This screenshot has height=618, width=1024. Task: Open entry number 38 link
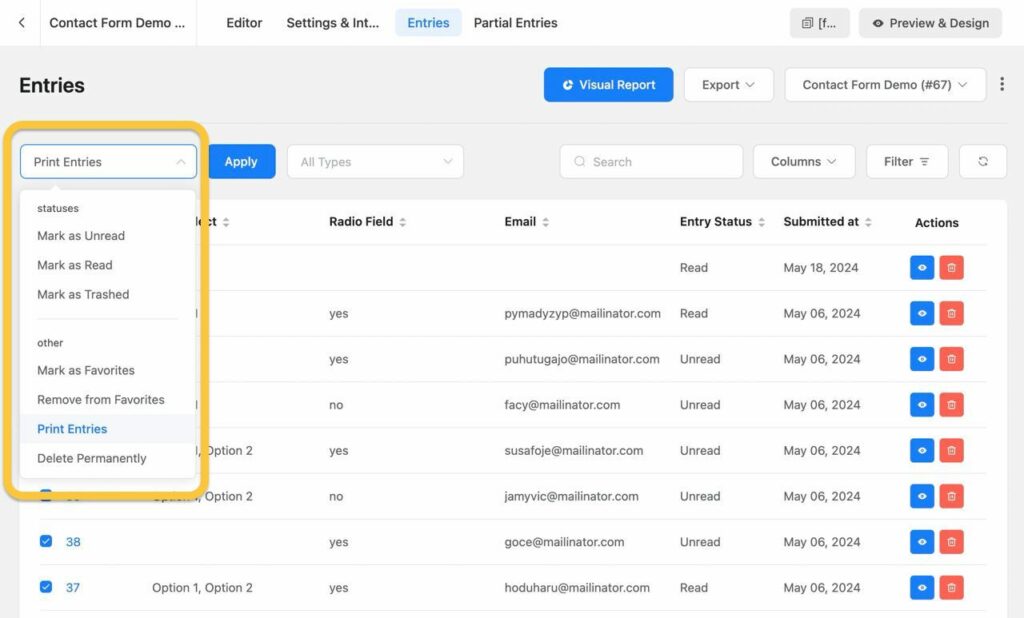click(73, 542)
